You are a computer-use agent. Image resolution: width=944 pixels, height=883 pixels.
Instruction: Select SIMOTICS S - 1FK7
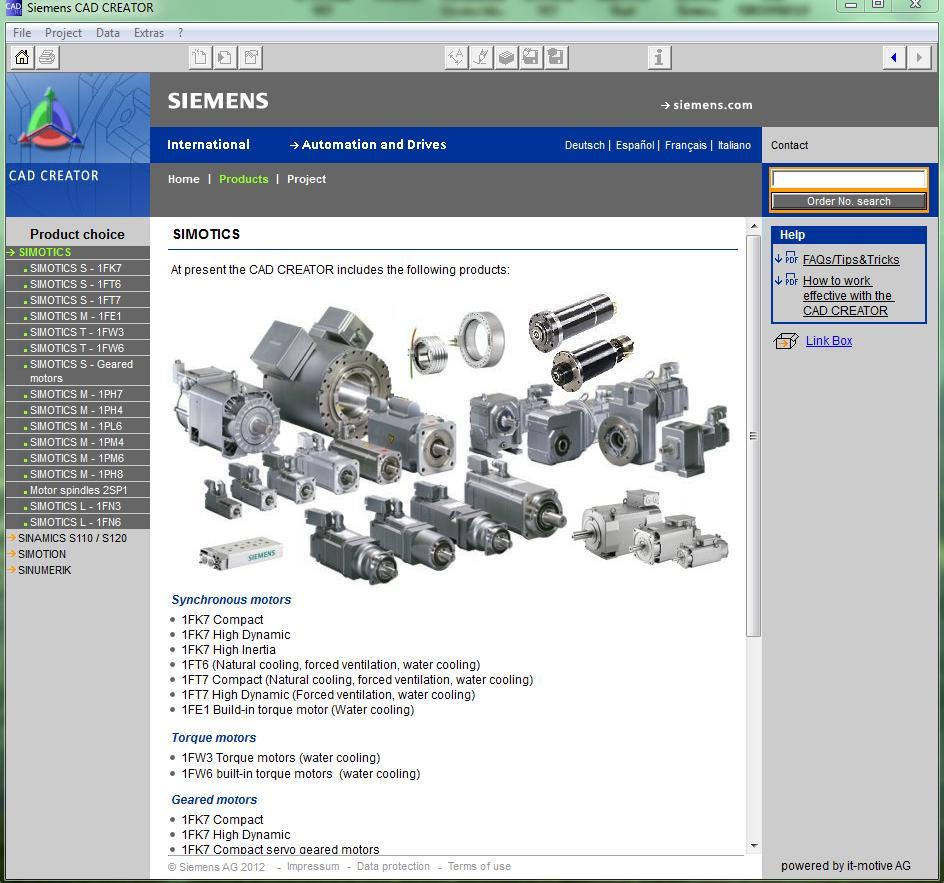[78, 268]
